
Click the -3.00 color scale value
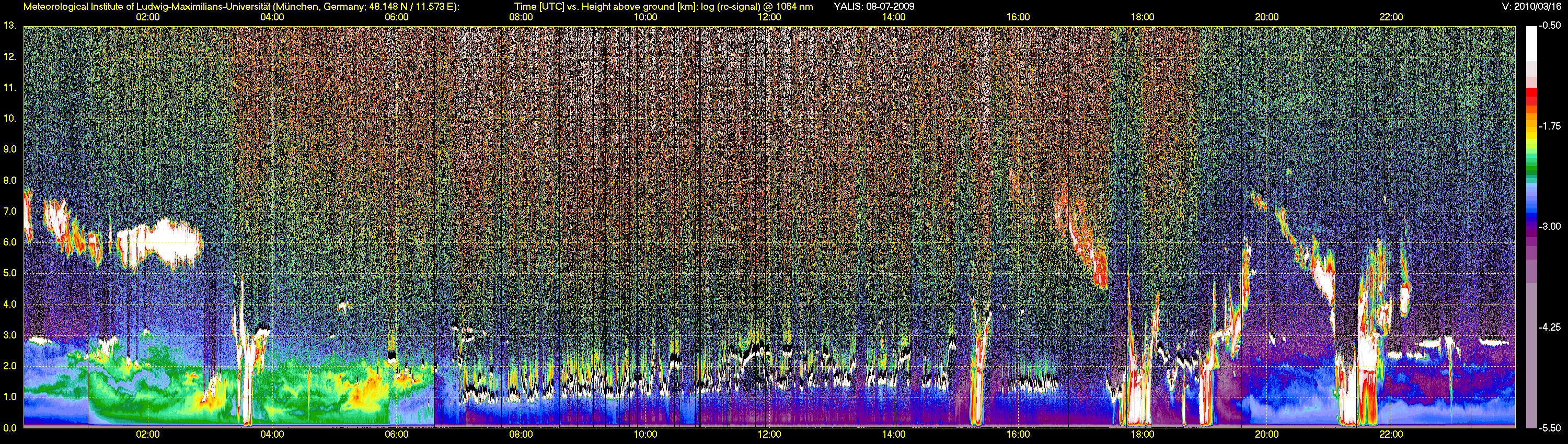coord(1550,226)
